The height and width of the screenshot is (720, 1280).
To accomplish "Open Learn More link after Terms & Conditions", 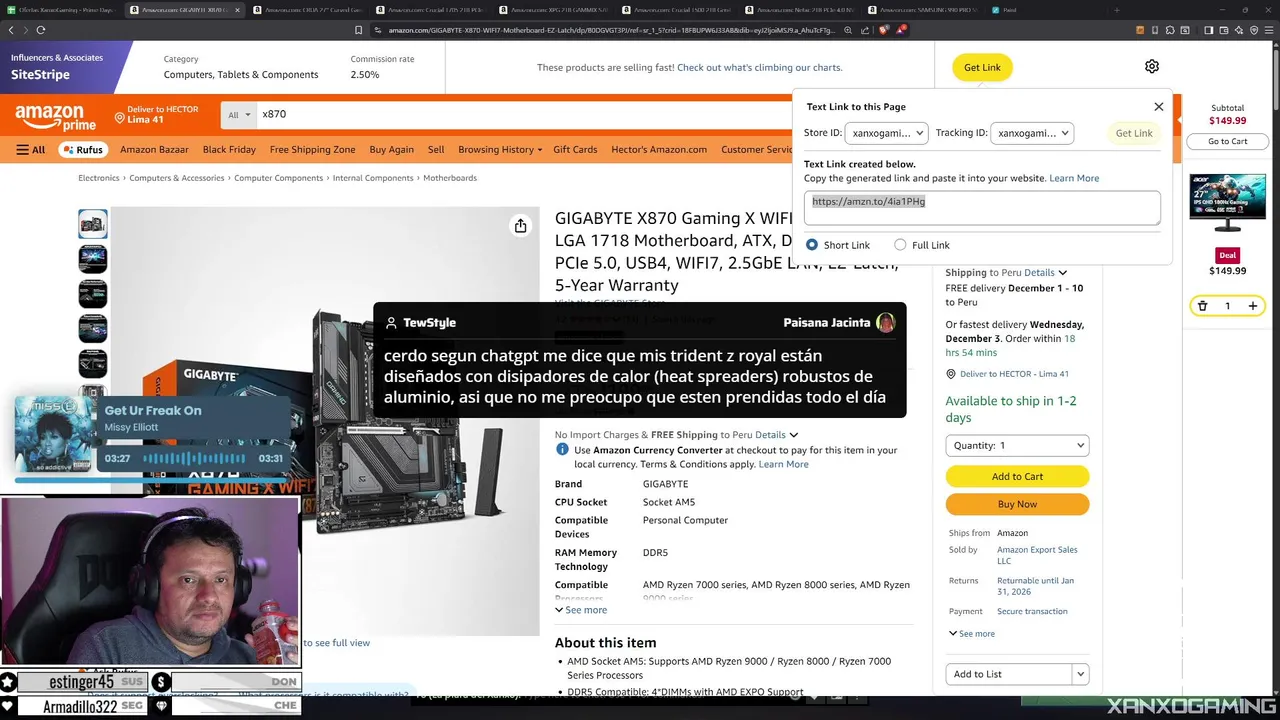I will [x=783, y=464].
